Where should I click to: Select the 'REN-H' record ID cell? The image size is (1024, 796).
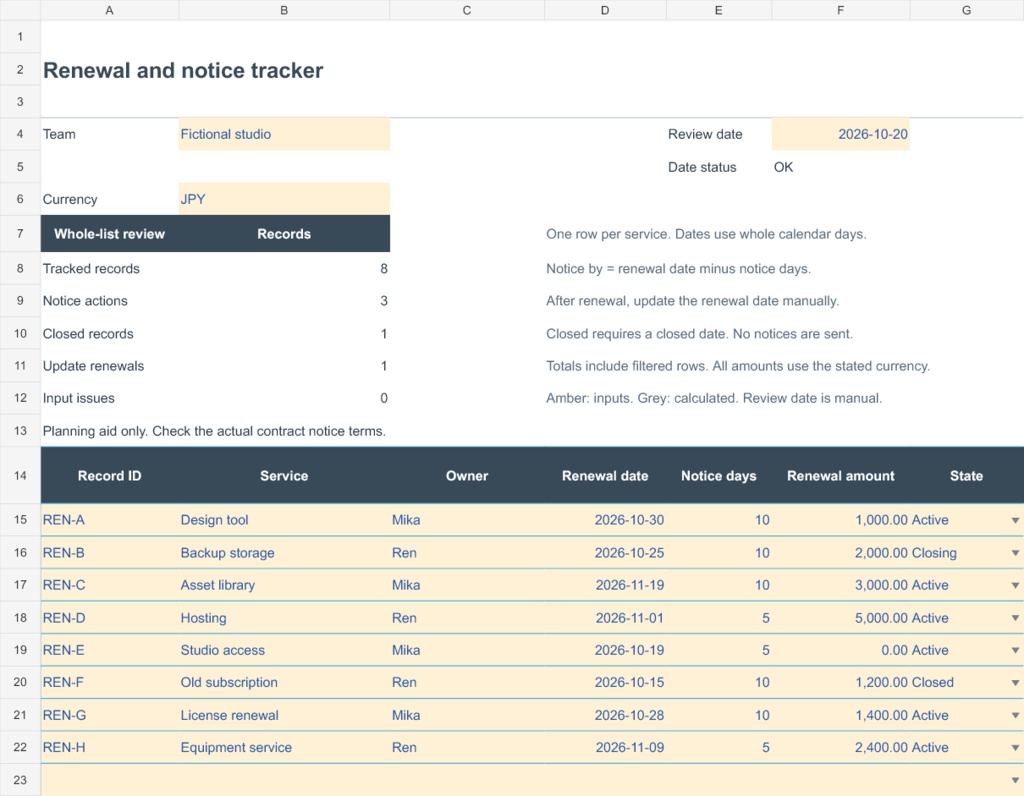pos(109,748)
